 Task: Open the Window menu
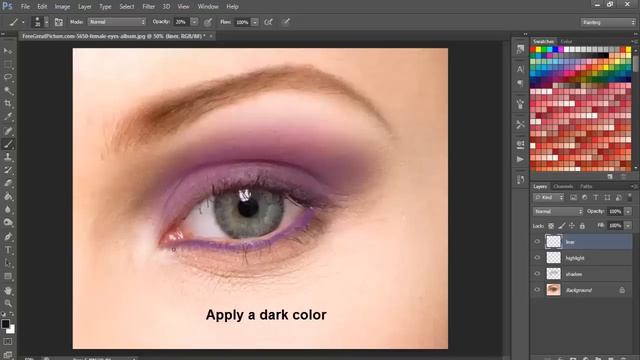[208, 7]
